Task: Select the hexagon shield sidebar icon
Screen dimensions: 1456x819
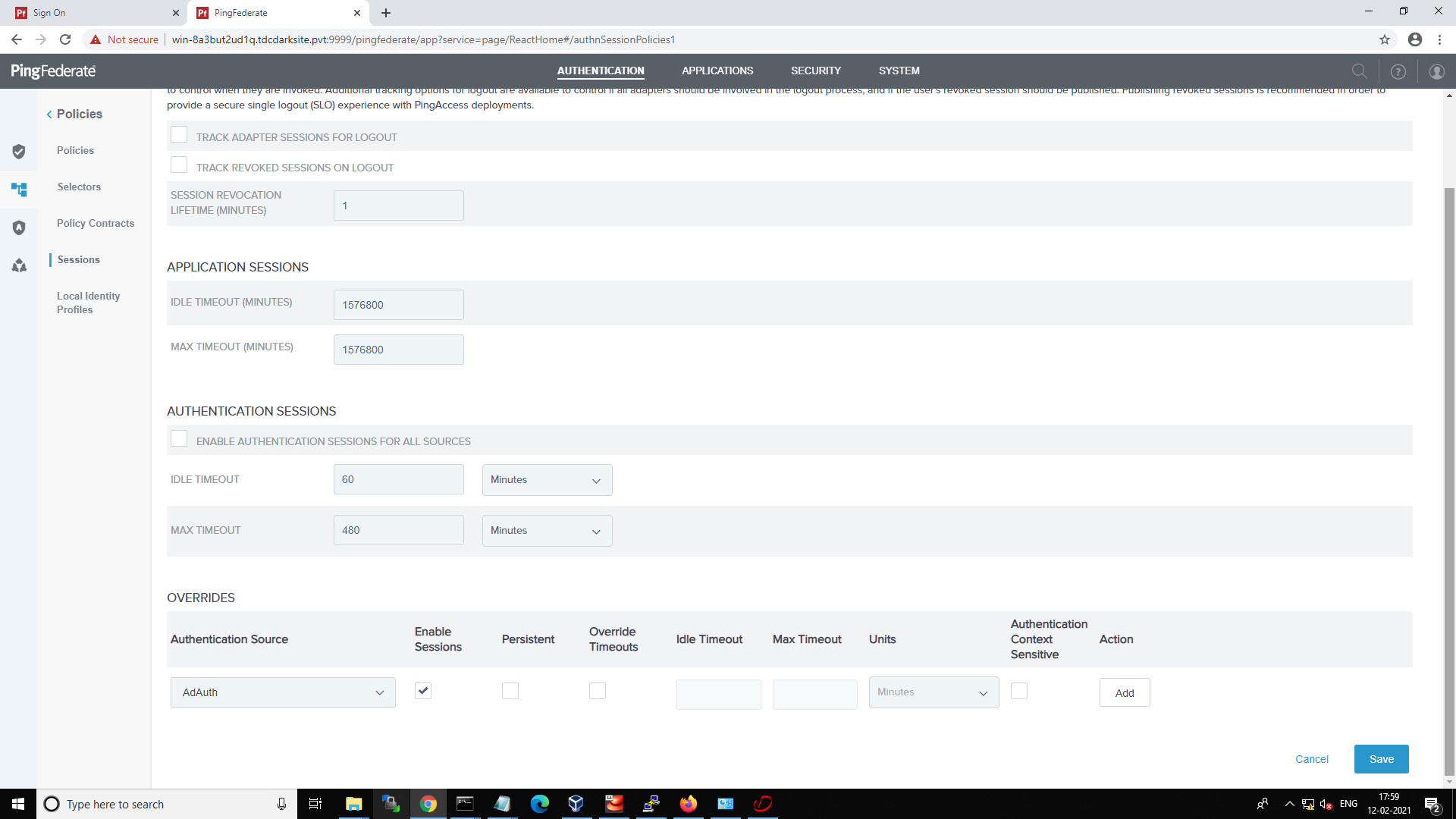Action: coord(19,227)
